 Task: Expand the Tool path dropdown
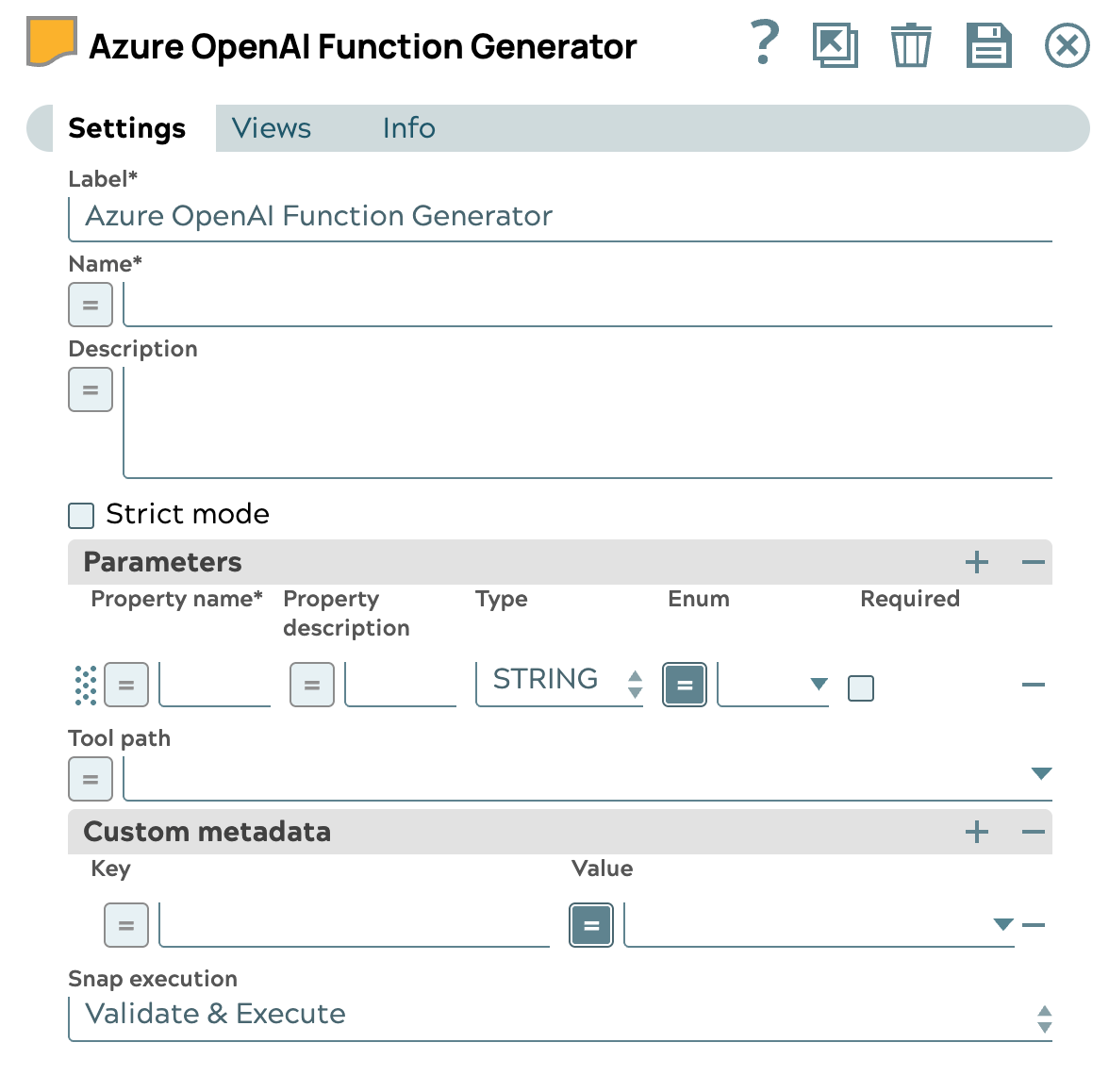pyautogui.click(x=1041, y=773)
